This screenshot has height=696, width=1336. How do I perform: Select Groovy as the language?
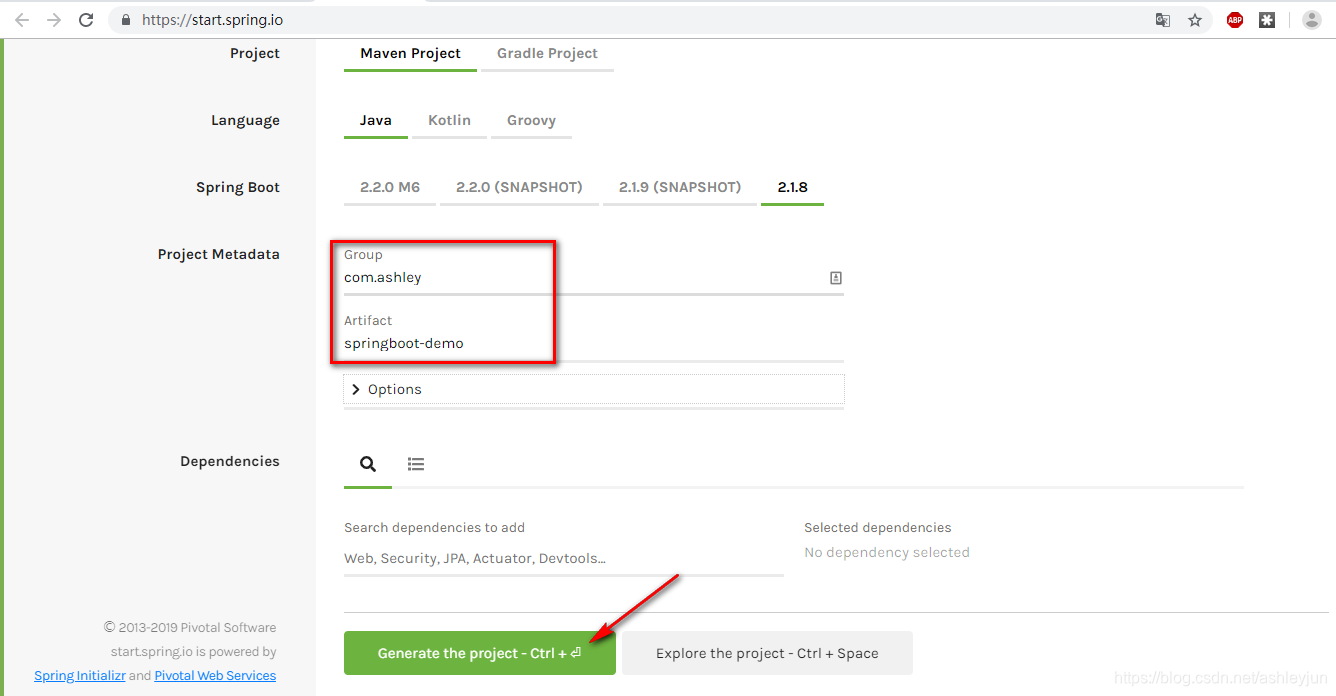pos(531,121)
